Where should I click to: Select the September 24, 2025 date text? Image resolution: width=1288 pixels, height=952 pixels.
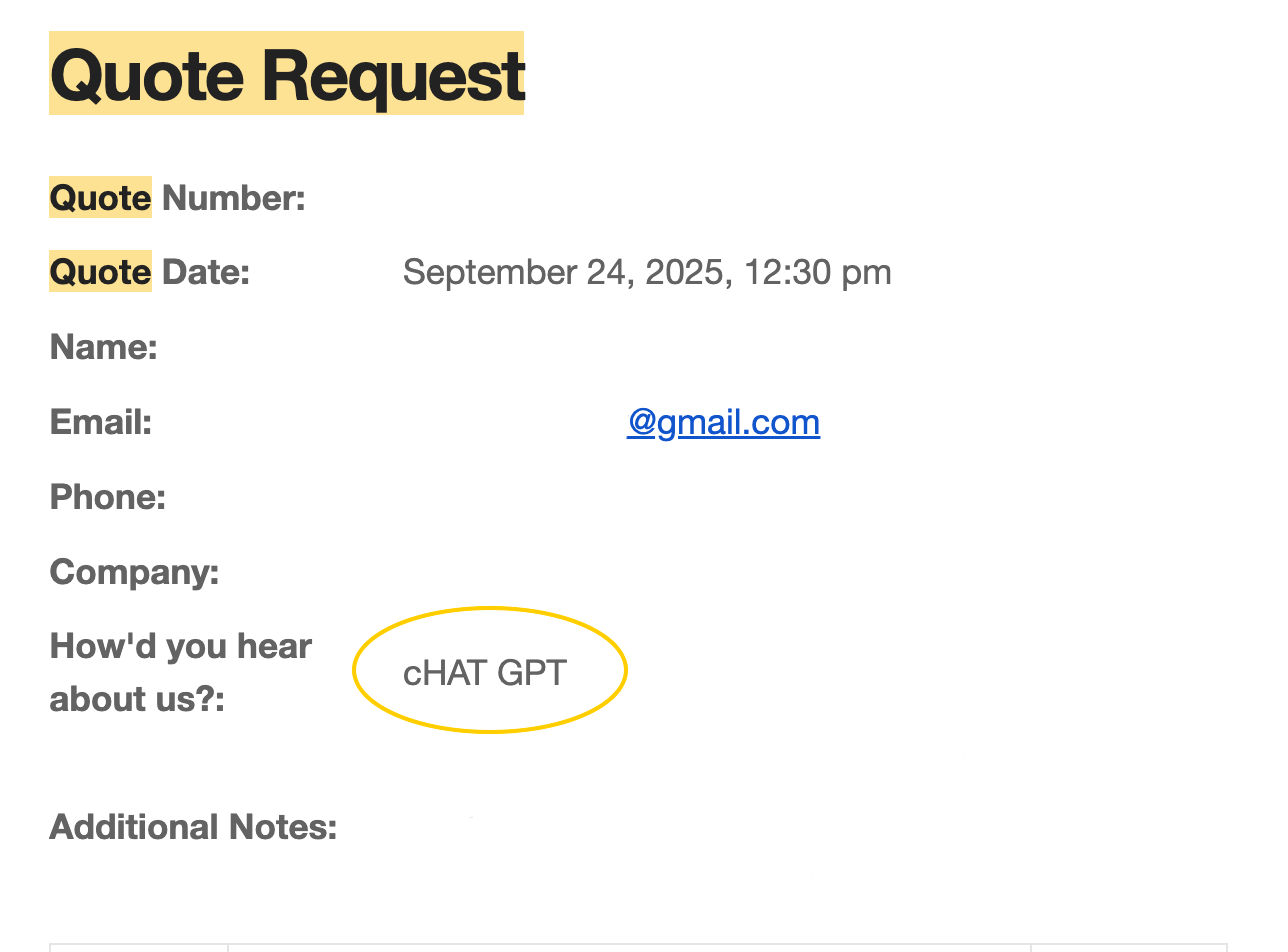[562, 272]
